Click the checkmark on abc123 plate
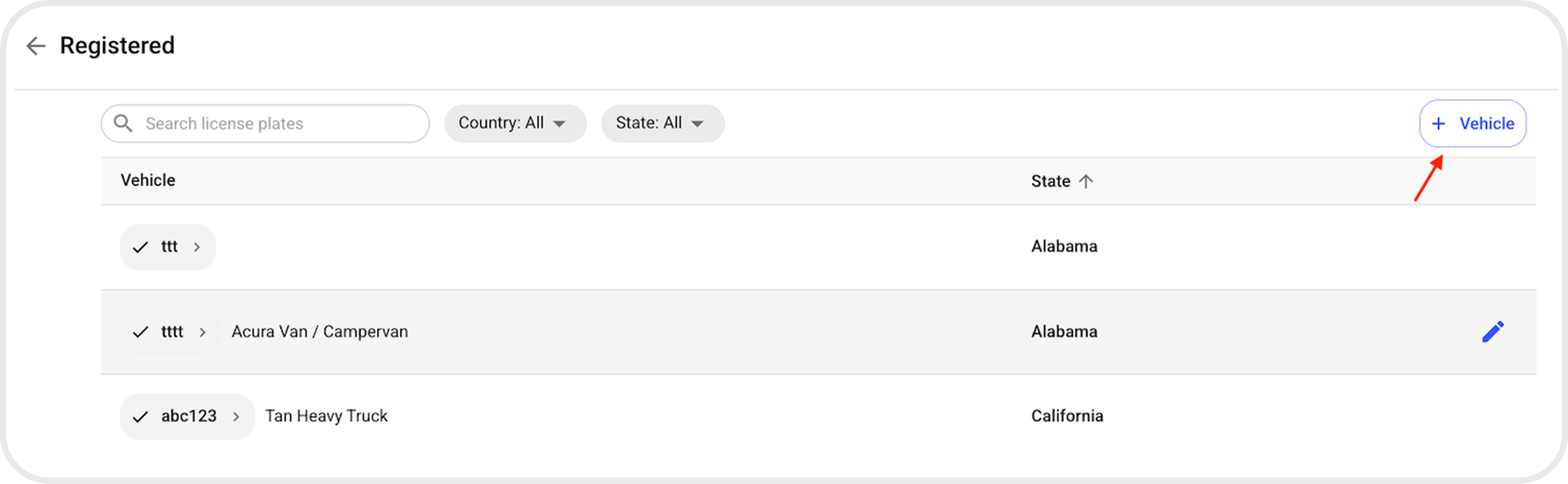 tap(141, 416)
